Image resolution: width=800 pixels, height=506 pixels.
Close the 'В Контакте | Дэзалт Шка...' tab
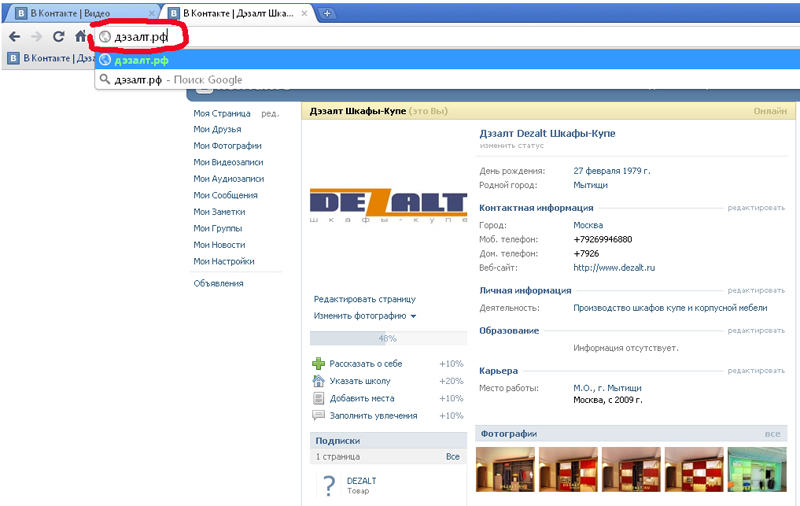tap(304, 13)
